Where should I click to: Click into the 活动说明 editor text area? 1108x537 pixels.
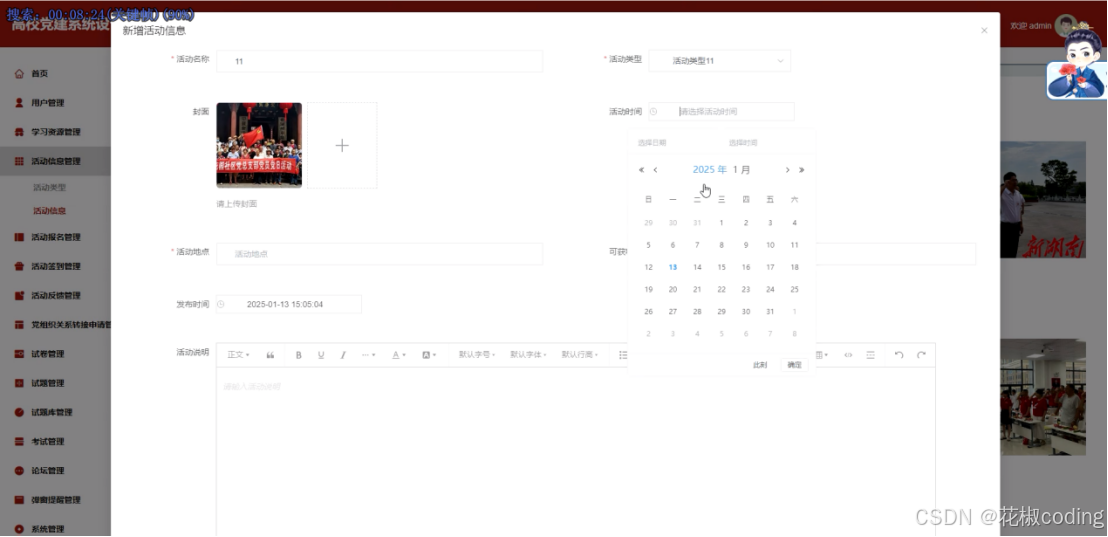point(575,452)
